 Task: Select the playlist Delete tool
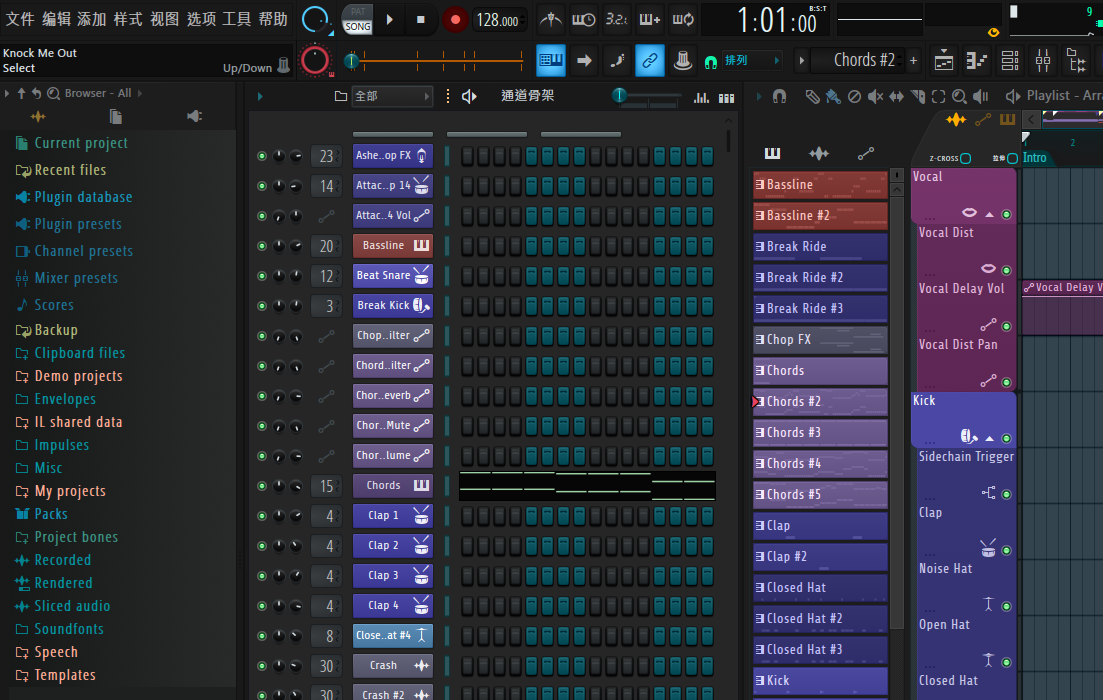pyautogui.click(x=854, y=96)
